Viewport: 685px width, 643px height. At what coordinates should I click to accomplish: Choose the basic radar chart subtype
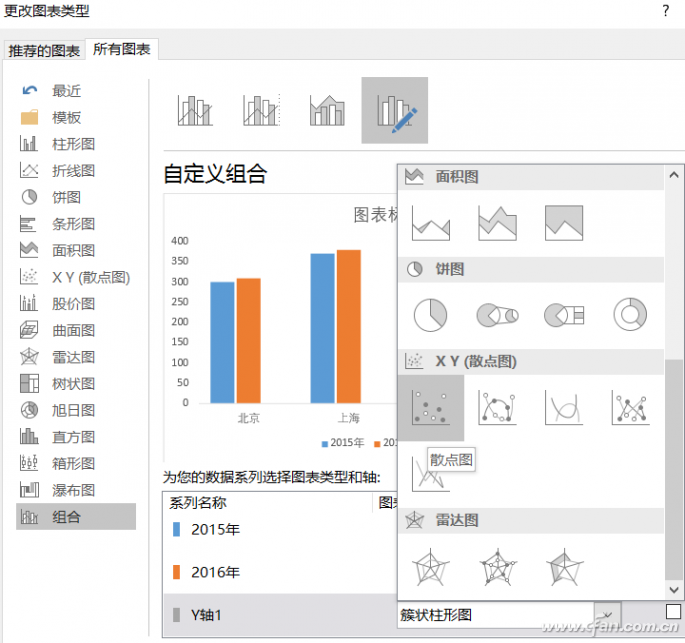pyautogui.click(x=431, y=567)
